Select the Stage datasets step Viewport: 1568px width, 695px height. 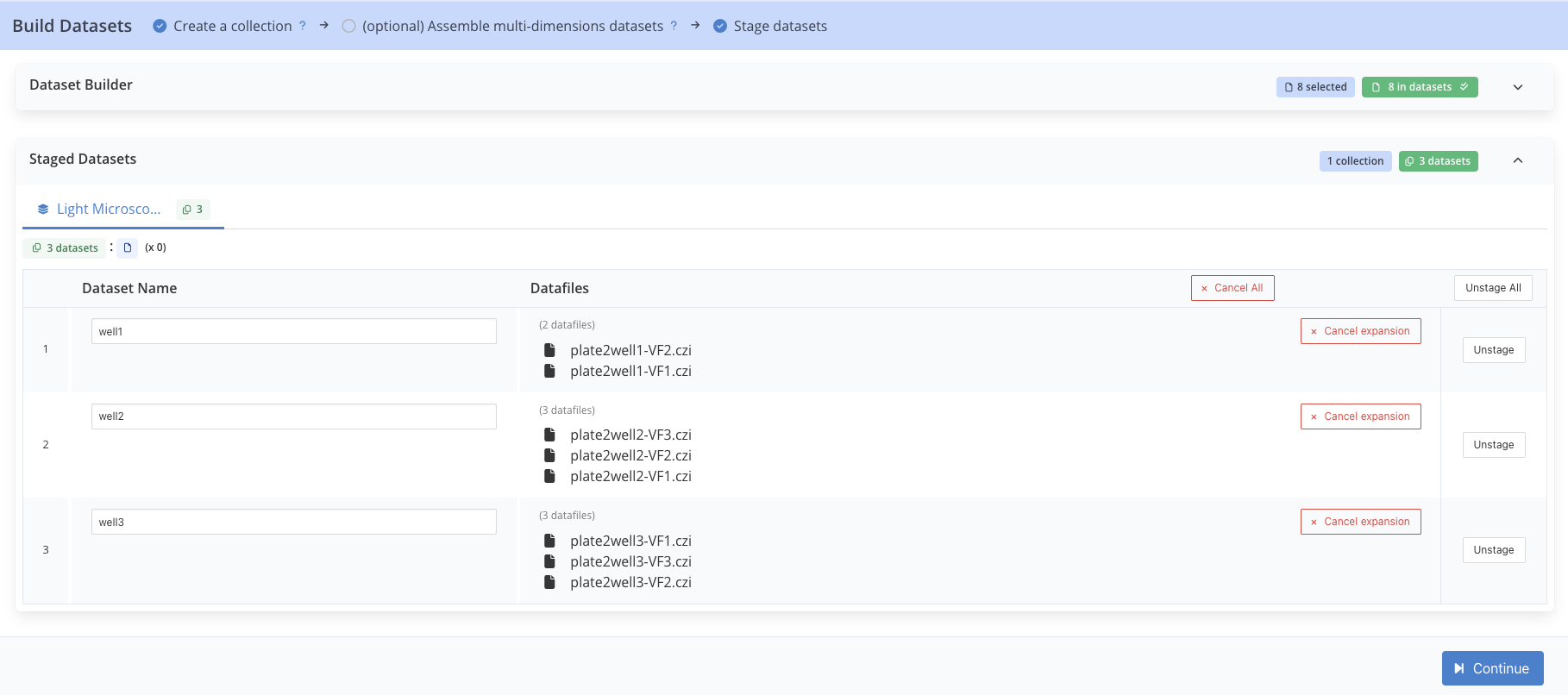coord(770,26)
